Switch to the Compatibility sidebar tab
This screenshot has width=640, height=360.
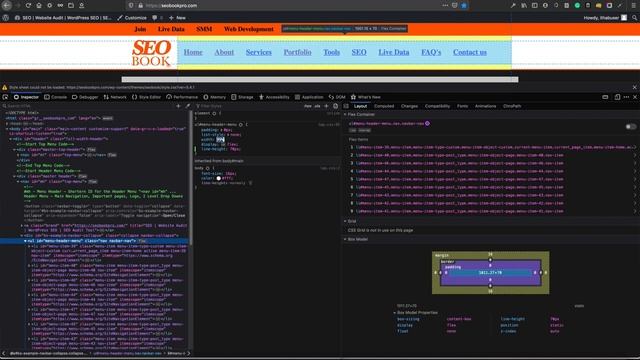click(x=437, y=106)
